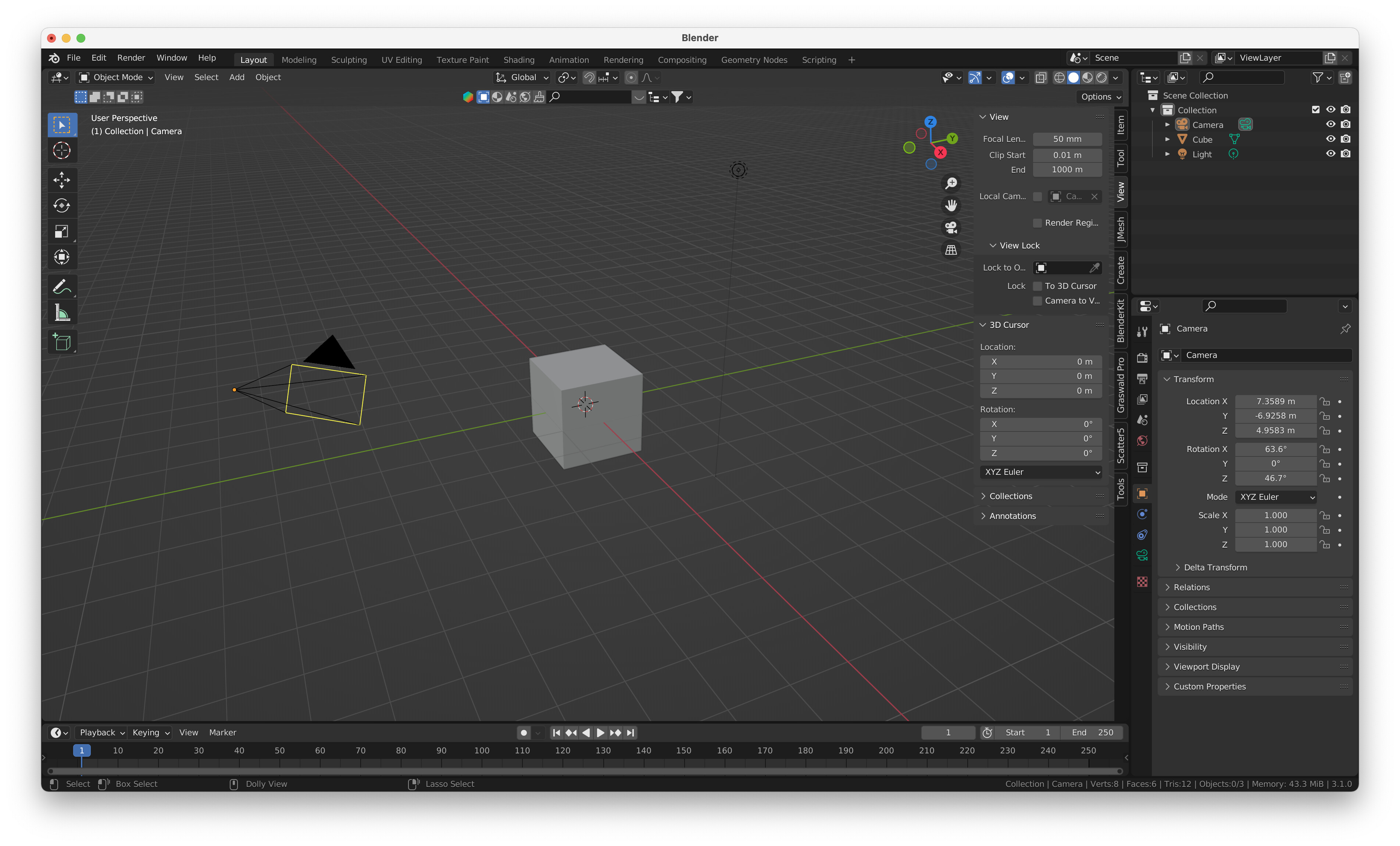
Task: Open the Edit menu
Action: (98, 57)
